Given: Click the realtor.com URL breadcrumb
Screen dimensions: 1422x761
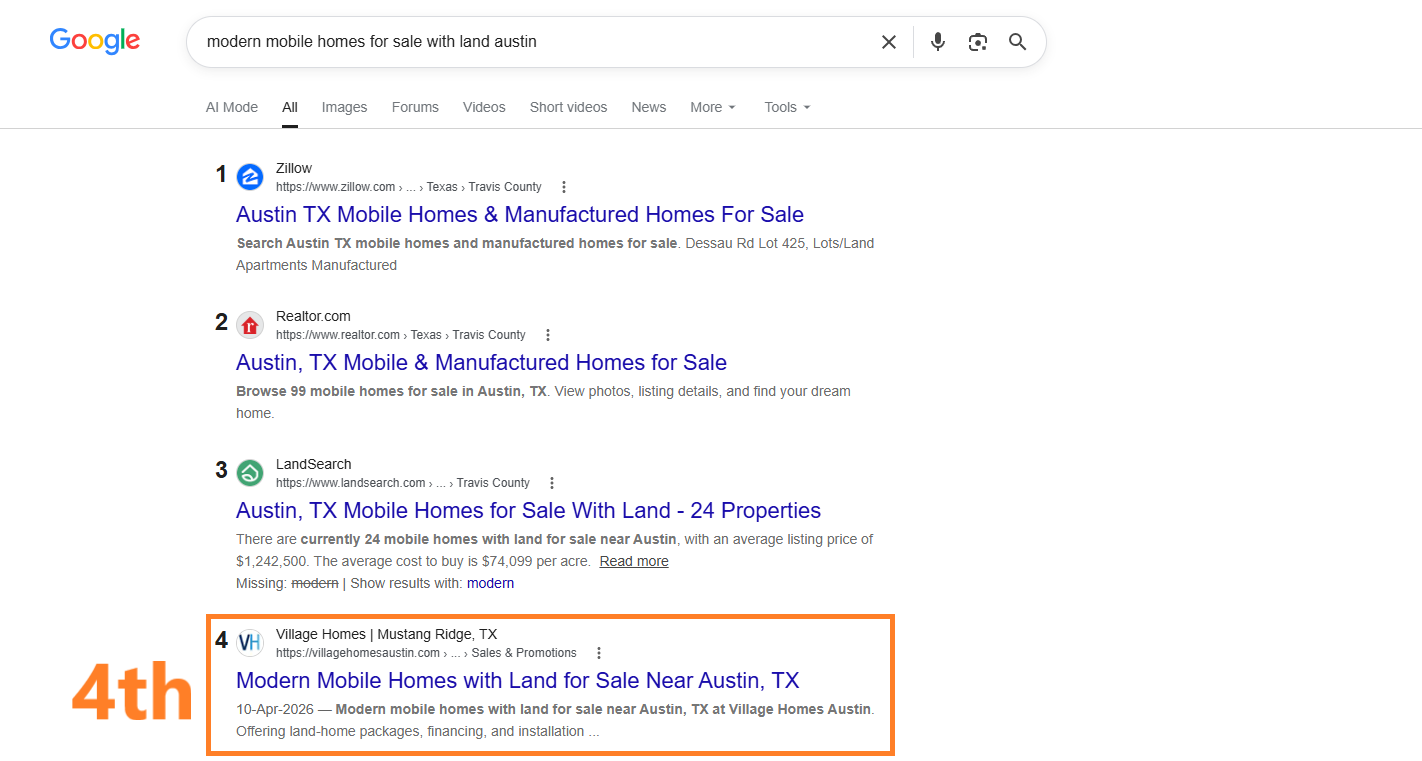Looking at the screenshot, I should pos(401,335).
